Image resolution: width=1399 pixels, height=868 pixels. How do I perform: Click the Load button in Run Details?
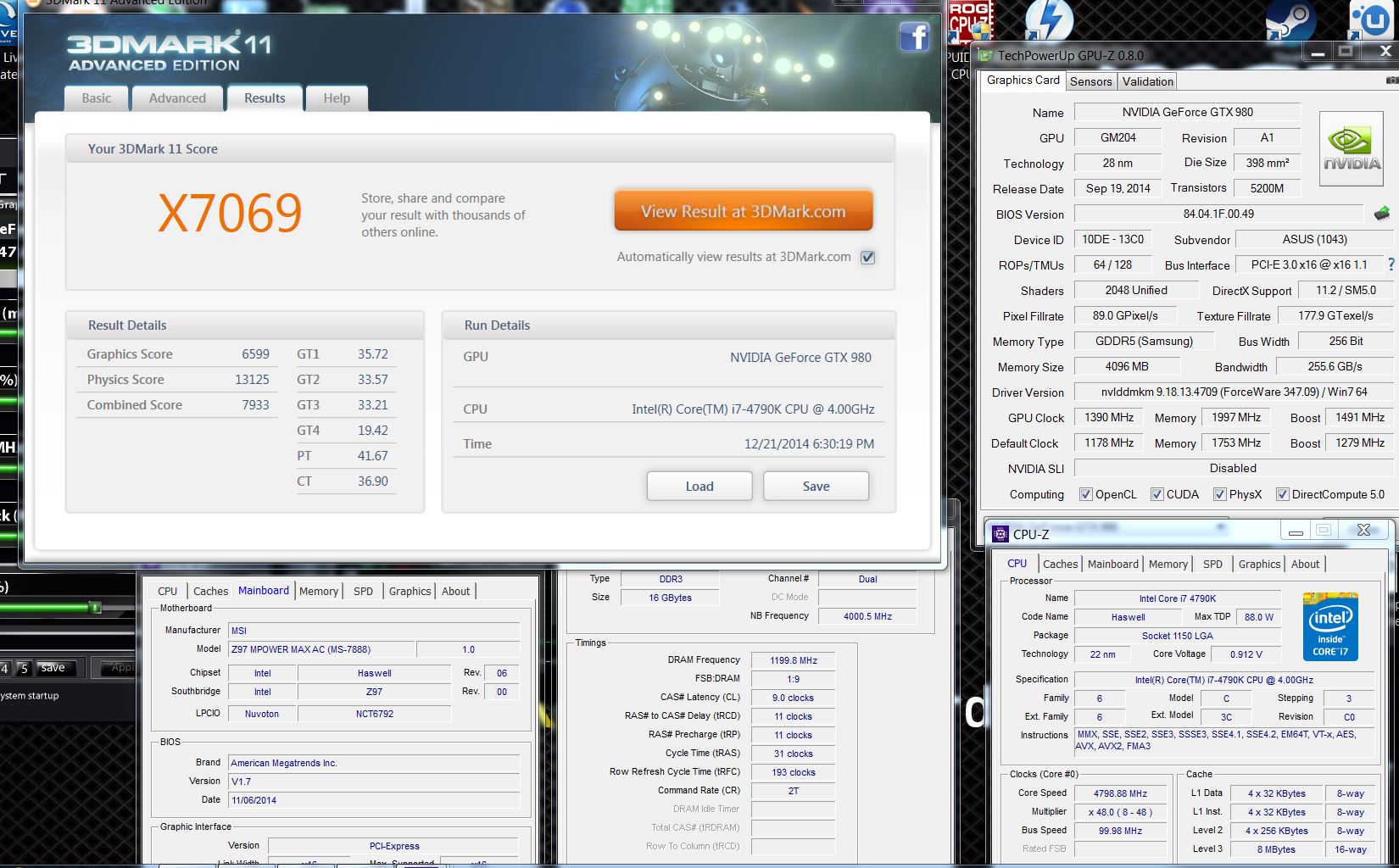(x=699, y=486)
